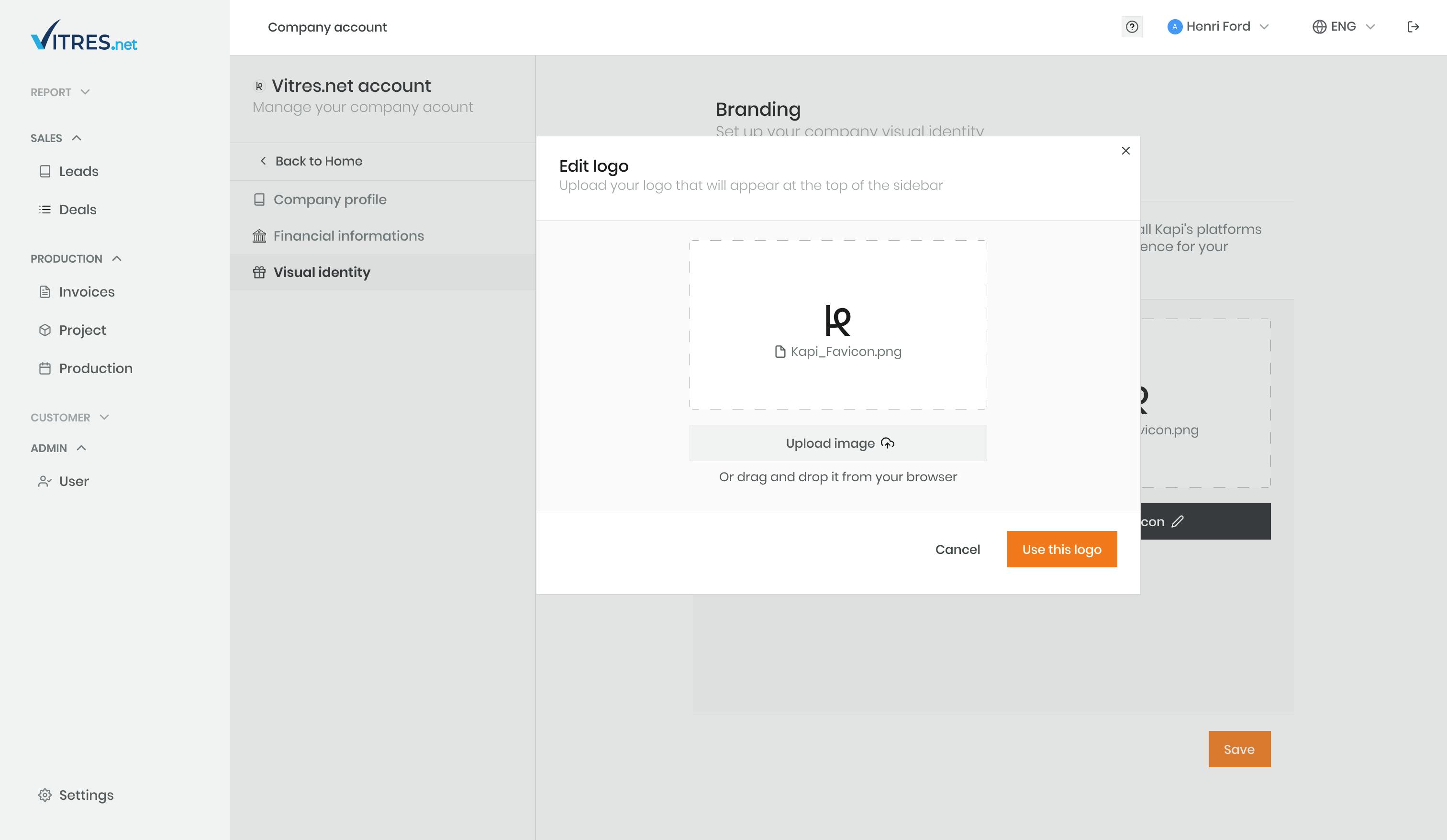
Task: Confirm with Use this logo button
Action: click(1062, 550)
